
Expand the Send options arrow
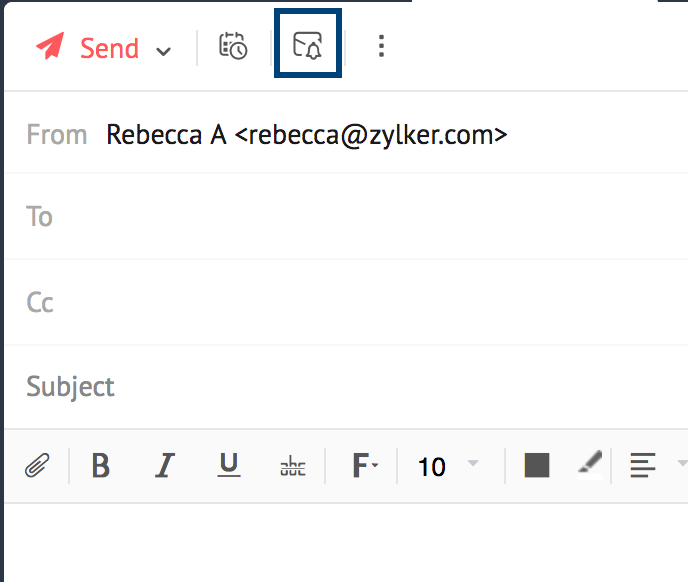coord(164,50)
